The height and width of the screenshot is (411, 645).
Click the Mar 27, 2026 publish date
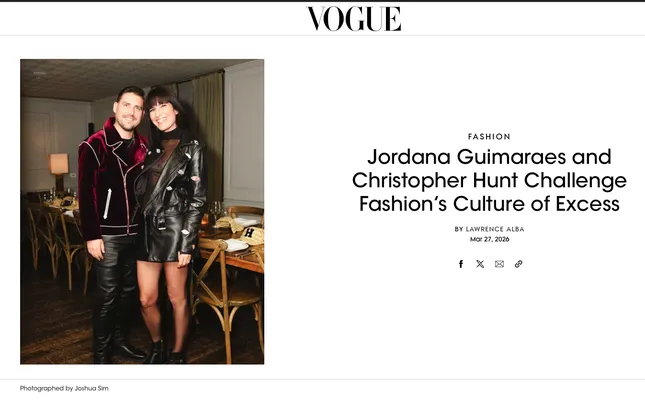click(x=490, y=239)
